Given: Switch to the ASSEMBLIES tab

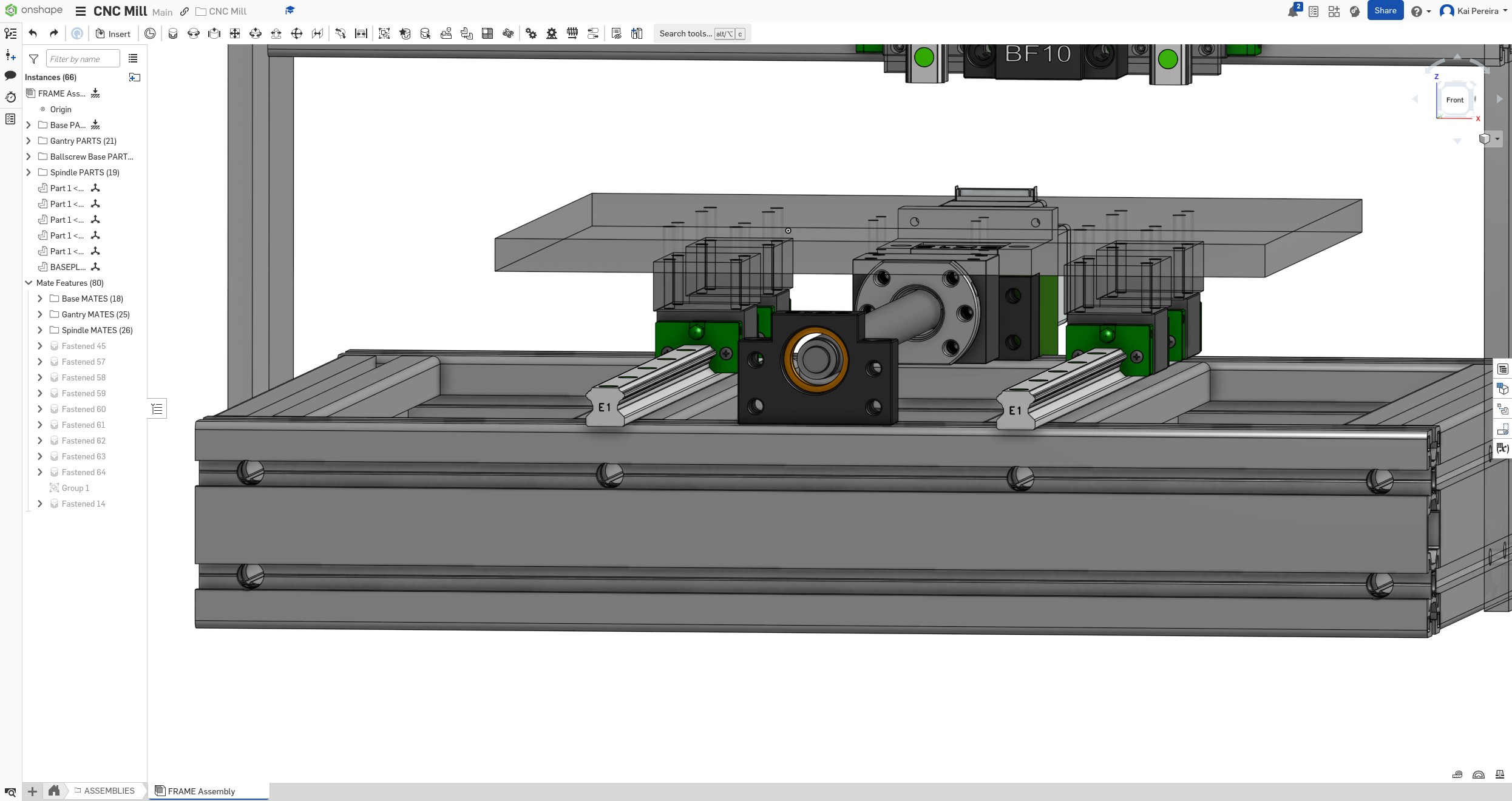Looking at the screenshot, I should pos(109,791).
